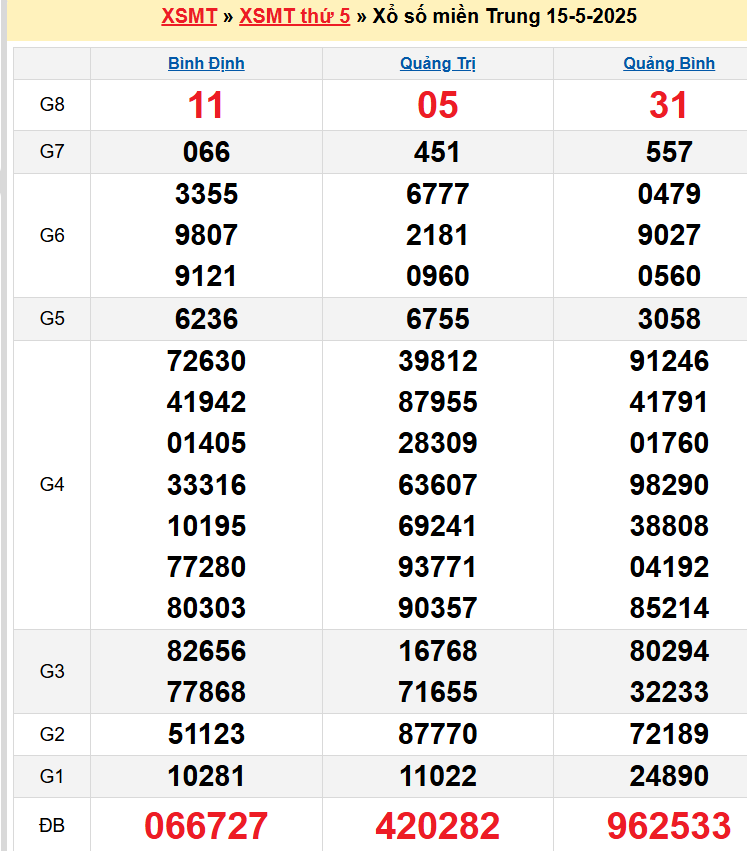747x851 pixels.
Task: Click G6 number 9807
Action: [x=206, y=236]
